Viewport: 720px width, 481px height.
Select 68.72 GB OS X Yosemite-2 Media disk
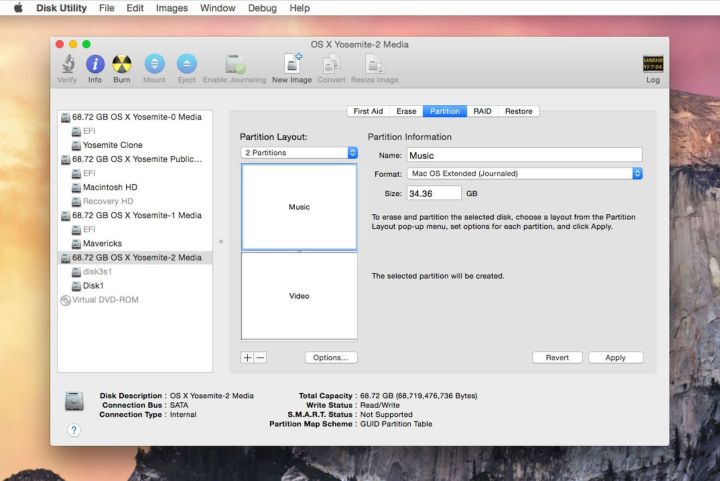coord(135,257)
